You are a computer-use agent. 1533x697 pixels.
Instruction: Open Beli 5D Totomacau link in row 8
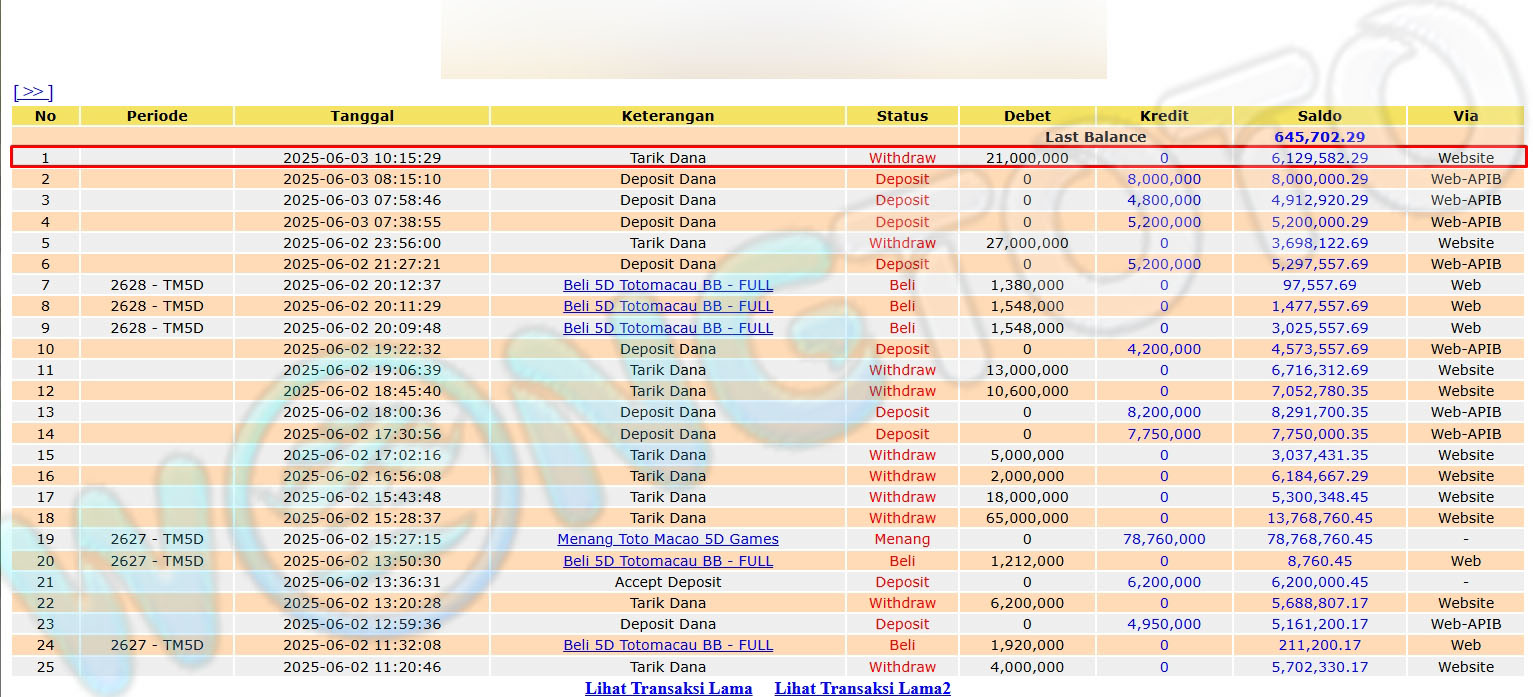click(668, 306)
